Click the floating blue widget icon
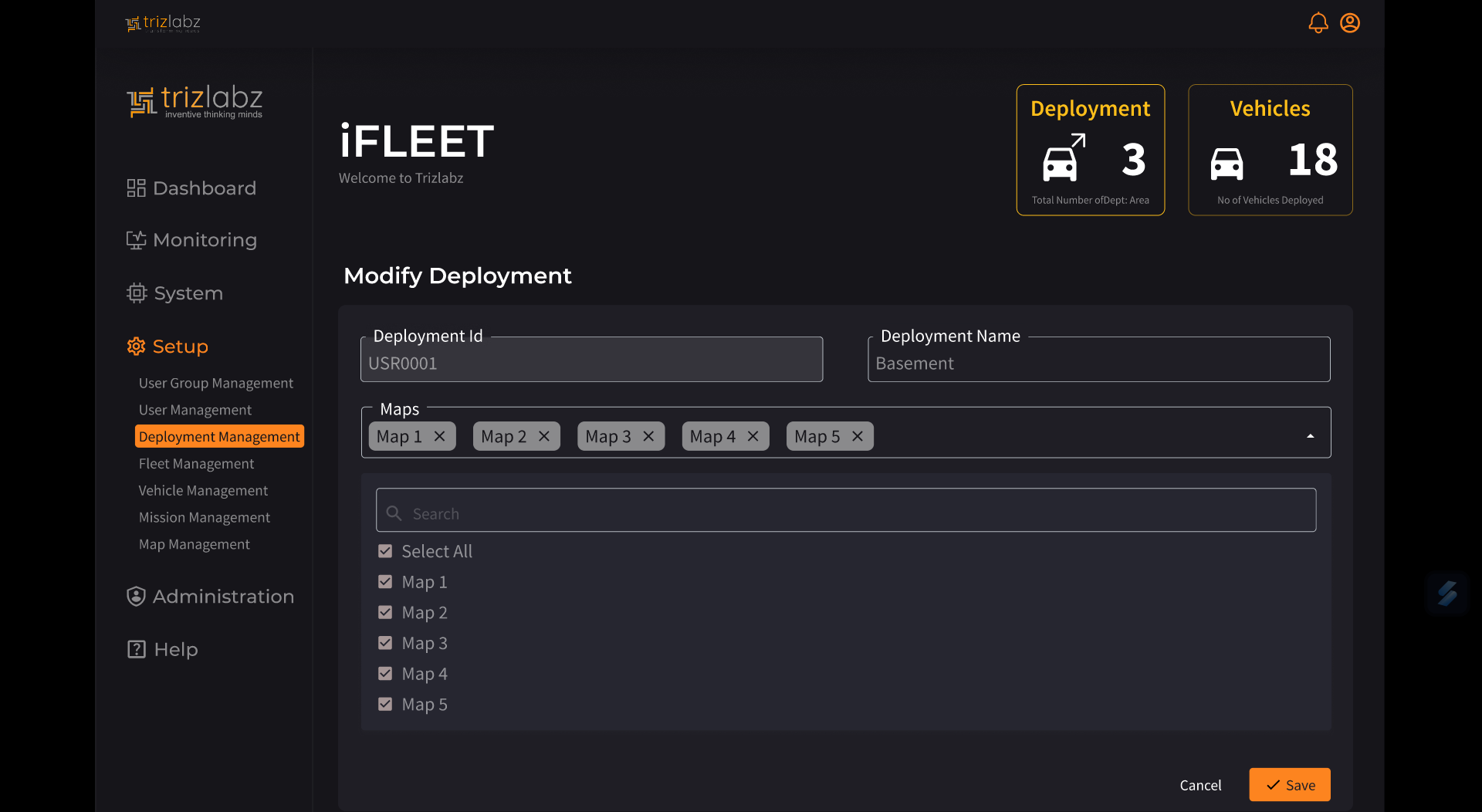The width and height of the screenshot is (1482, 812). tap(1446, 593)
